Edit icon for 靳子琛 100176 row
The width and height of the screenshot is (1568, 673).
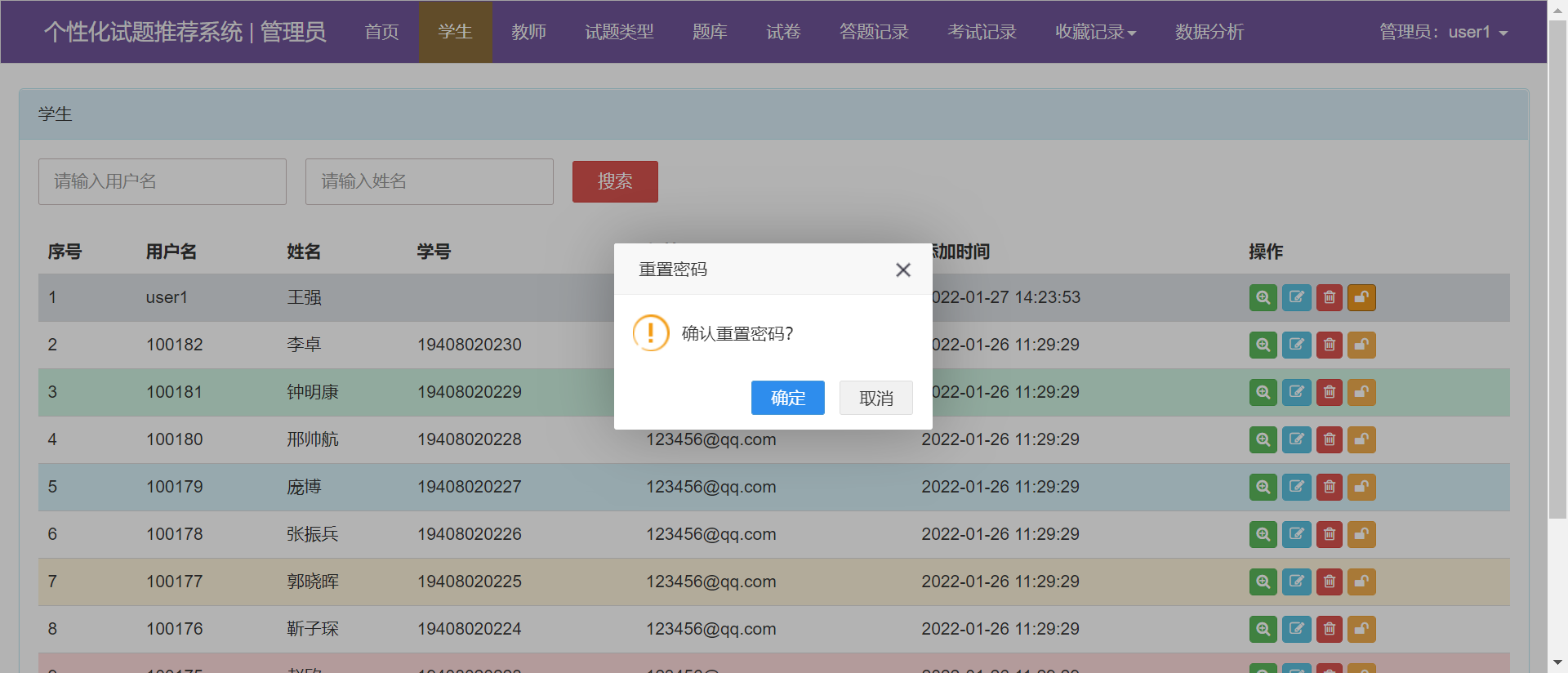pyautogui.click(x=1296, y=629)
